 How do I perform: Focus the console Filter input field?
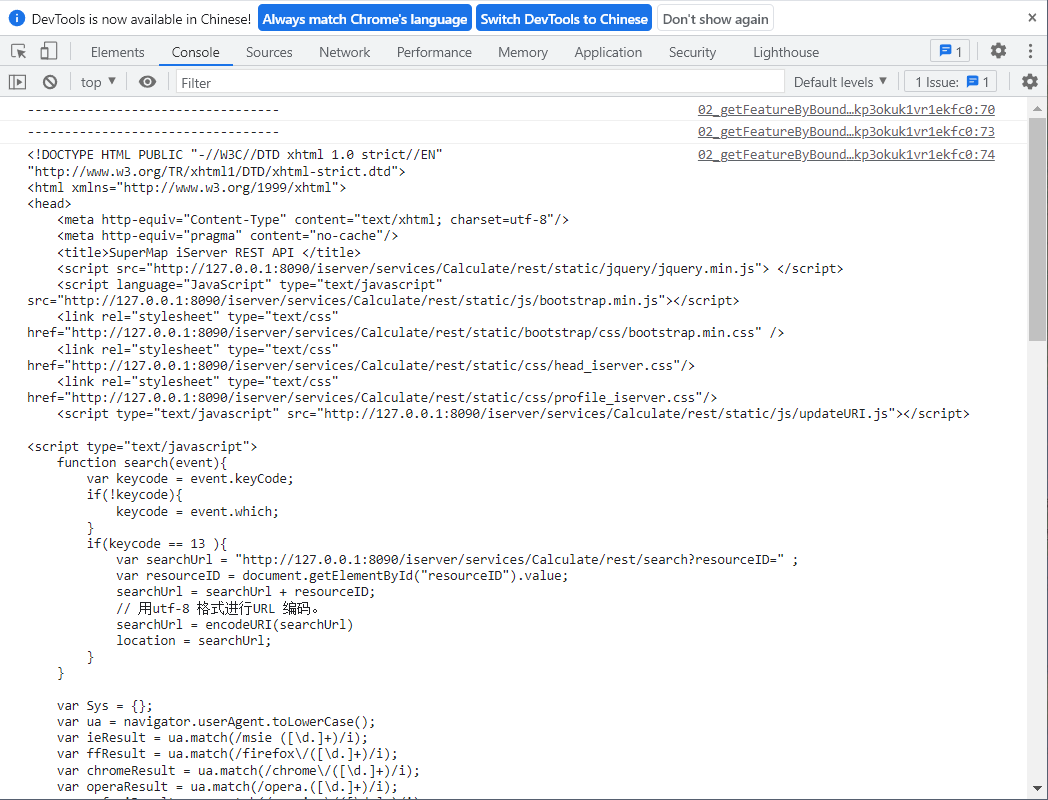click(x=480, y=82)
